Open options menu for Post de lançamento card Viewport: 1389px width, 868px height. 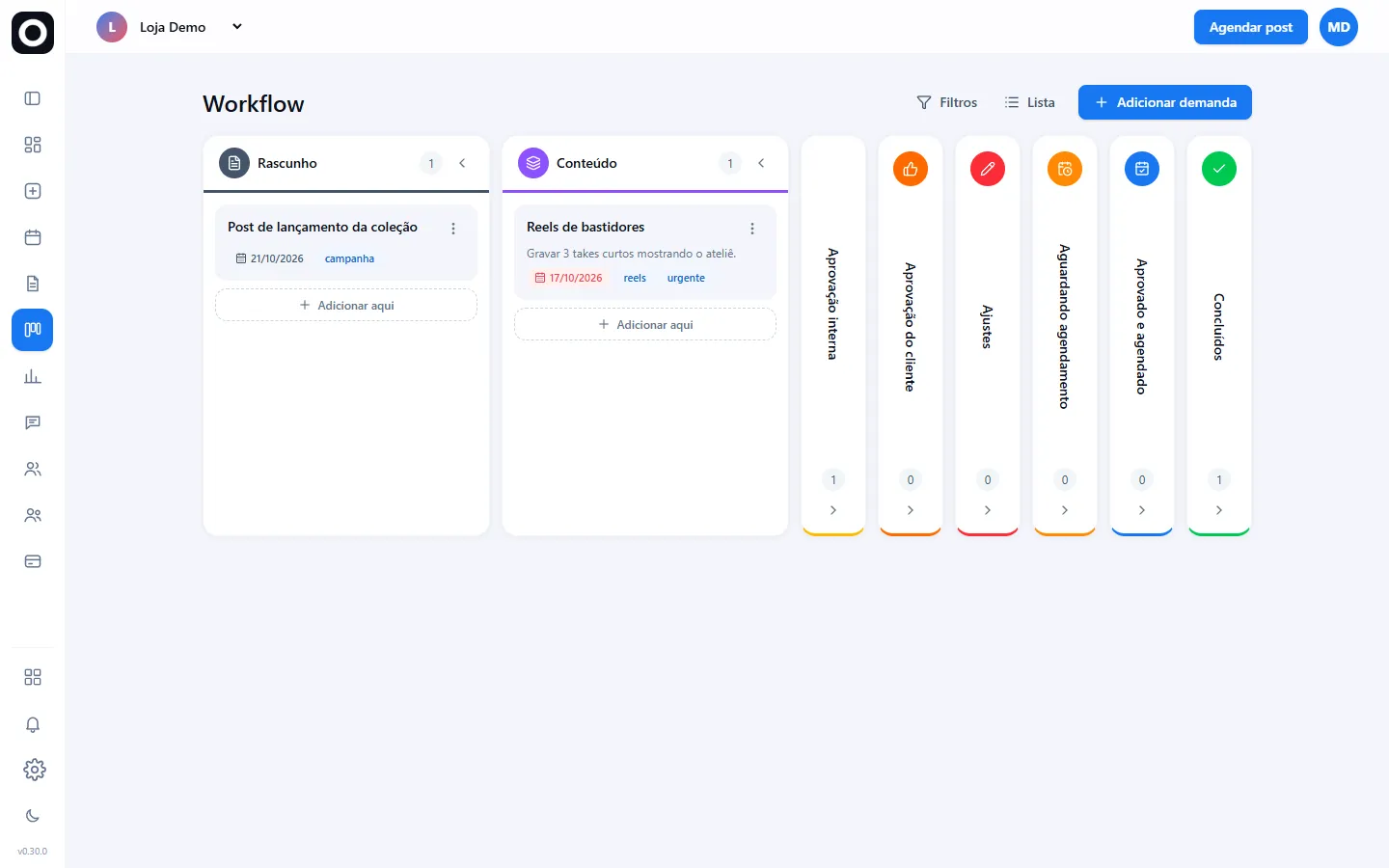point(453,229)
